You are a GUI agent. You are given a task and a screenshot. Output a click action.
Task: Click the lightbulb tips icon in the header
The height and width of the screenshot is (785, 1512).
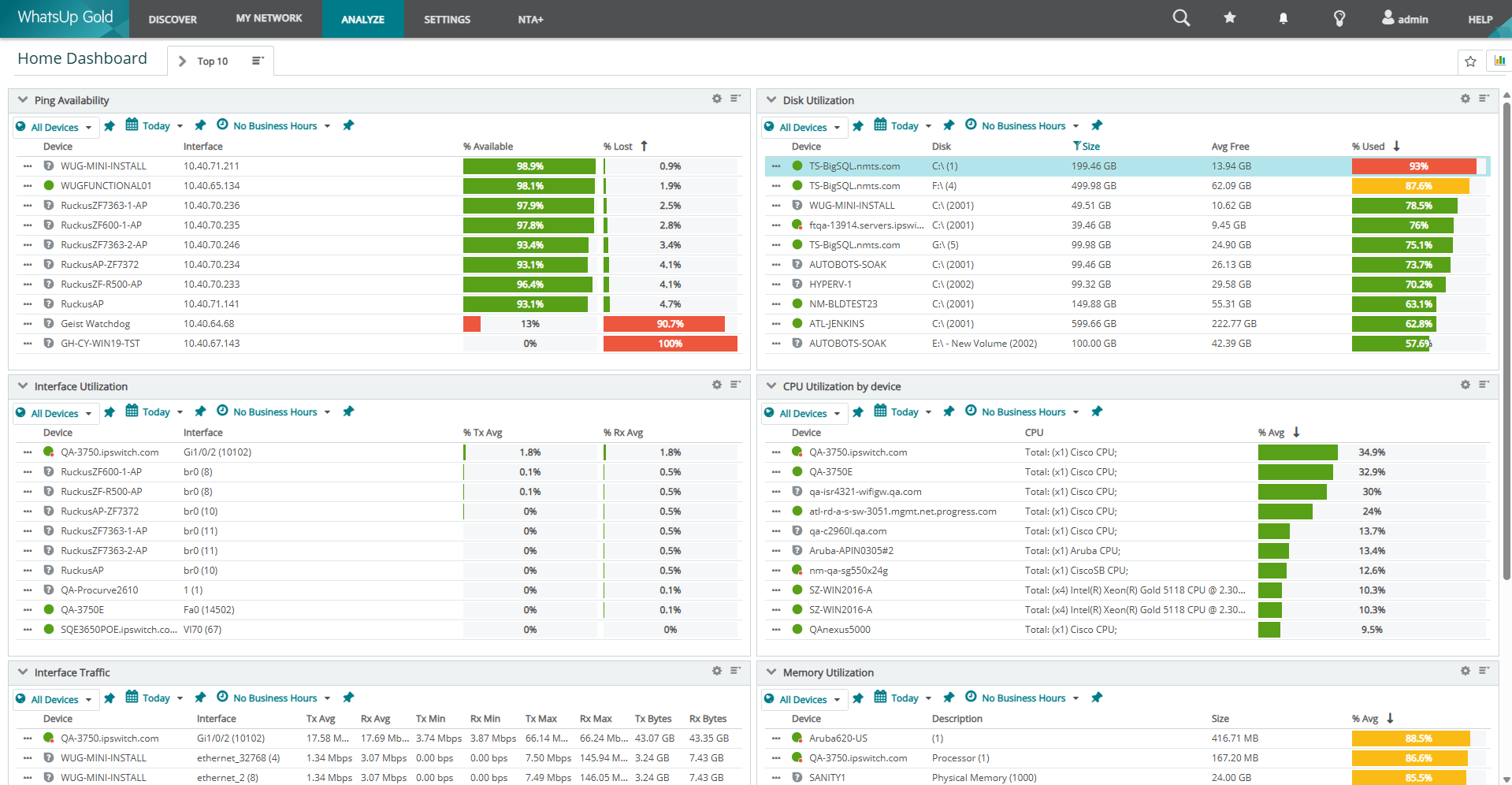coord(1340,17)
